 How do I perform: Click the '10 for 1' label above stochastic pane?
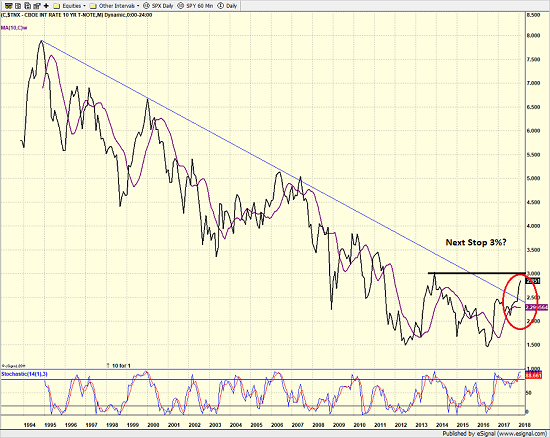pos(121,366)
